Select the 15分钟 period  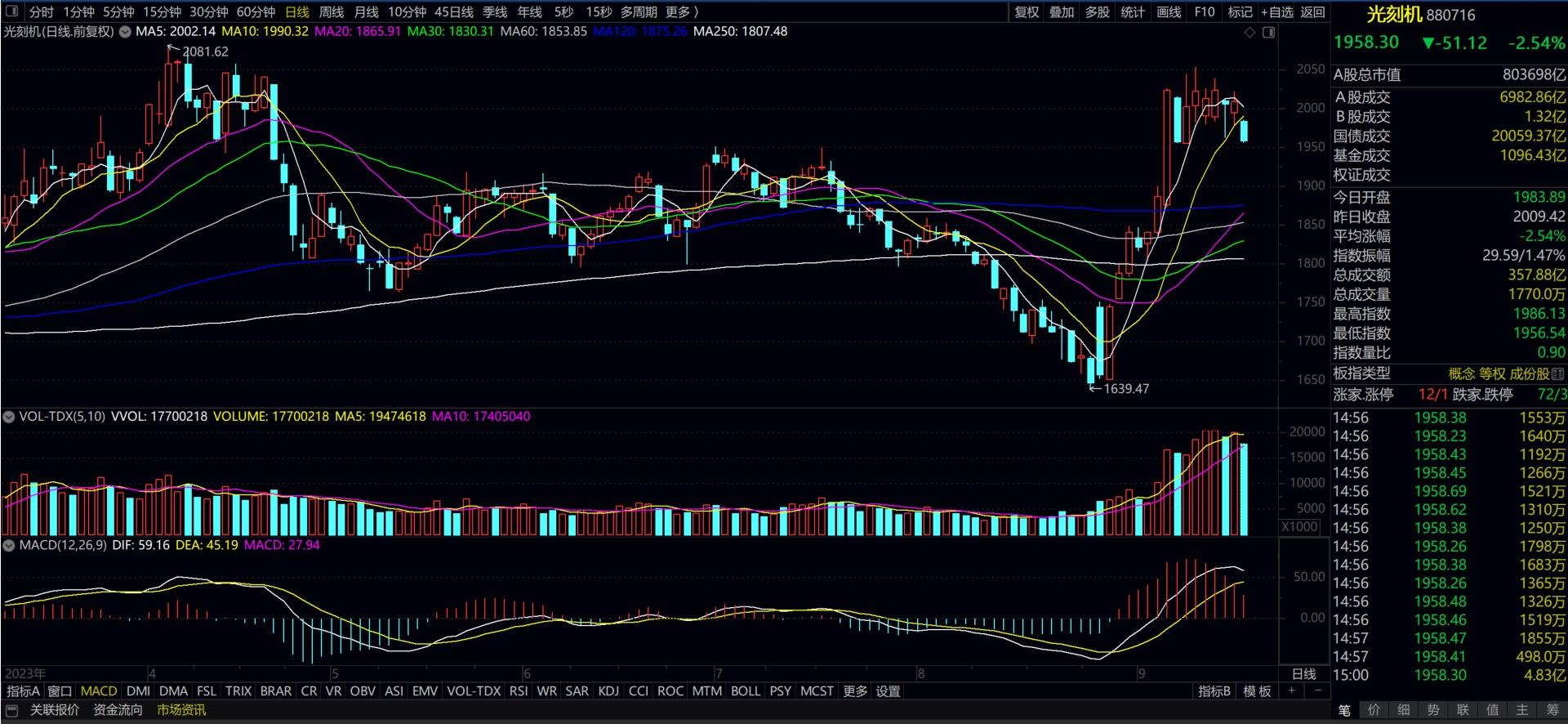point(163,12)
